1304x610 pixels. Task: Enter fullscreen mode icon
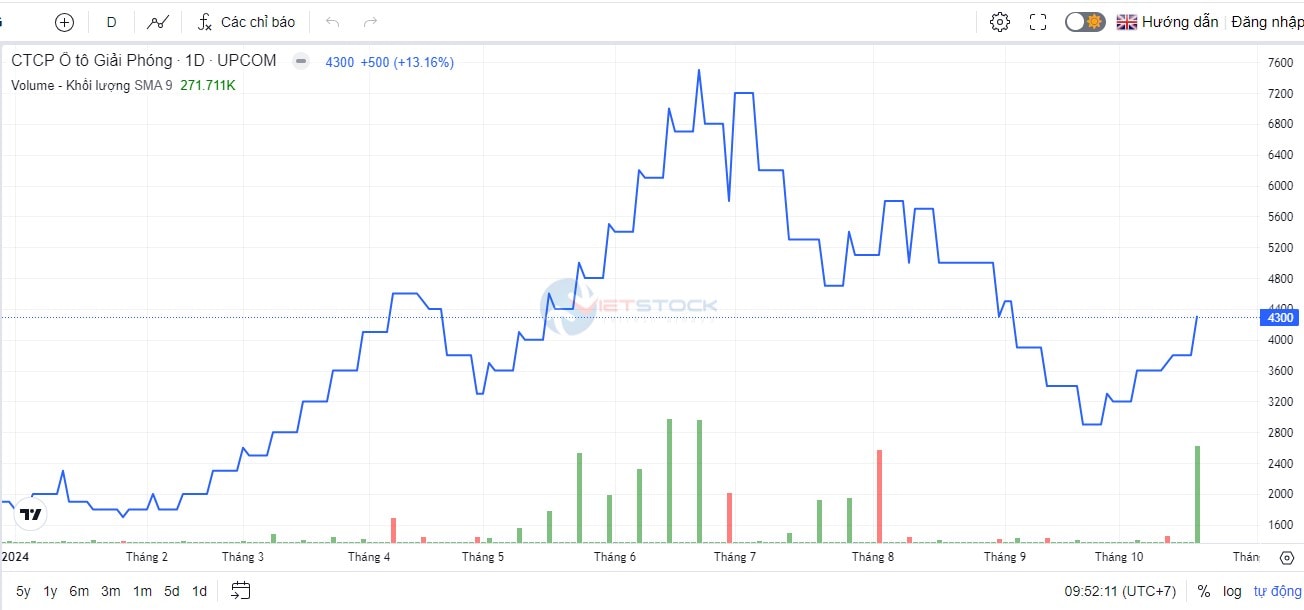(1038, 22)
